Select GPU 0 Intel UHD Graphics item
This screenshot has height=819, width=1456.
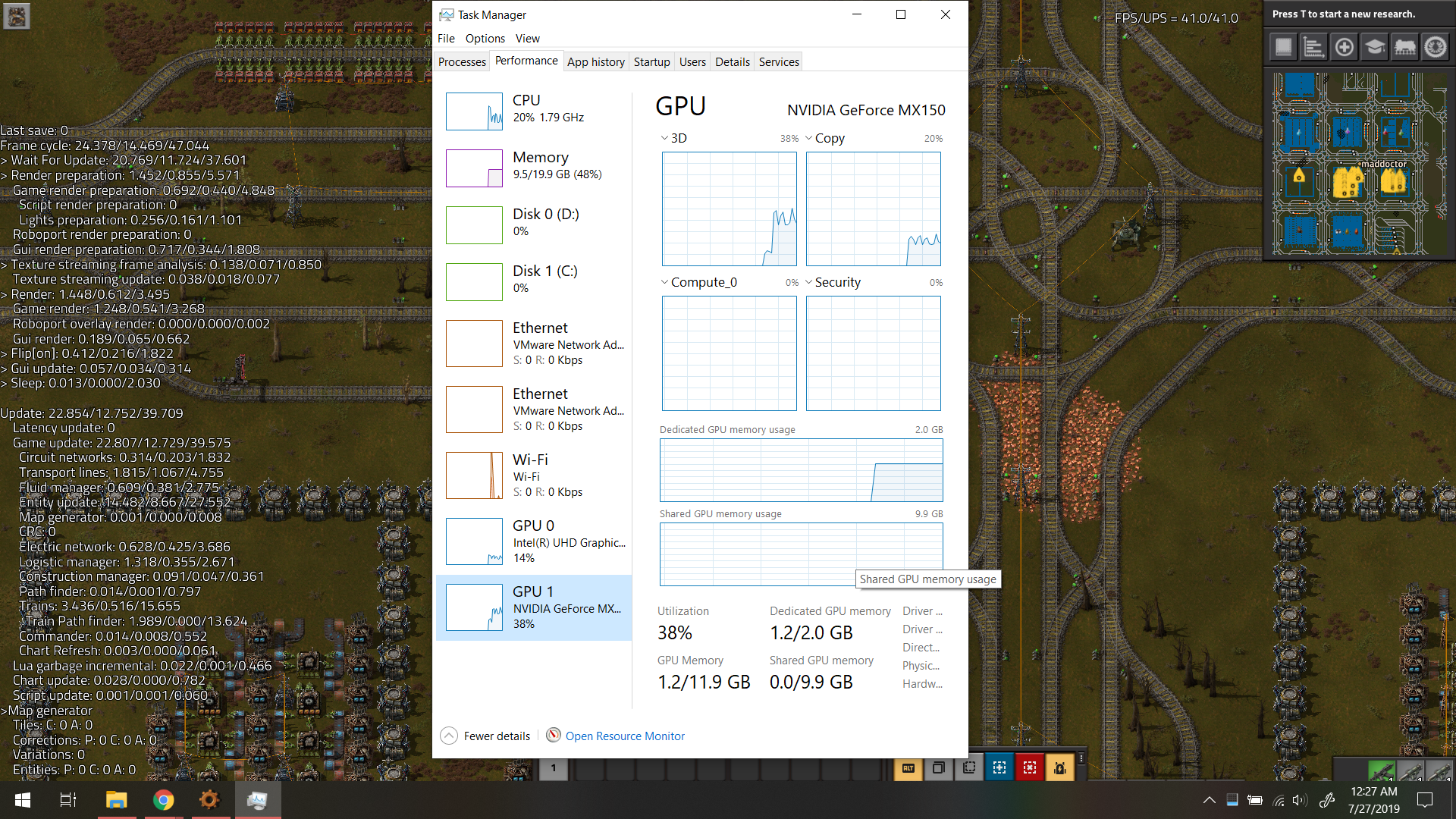pos(534,541)
